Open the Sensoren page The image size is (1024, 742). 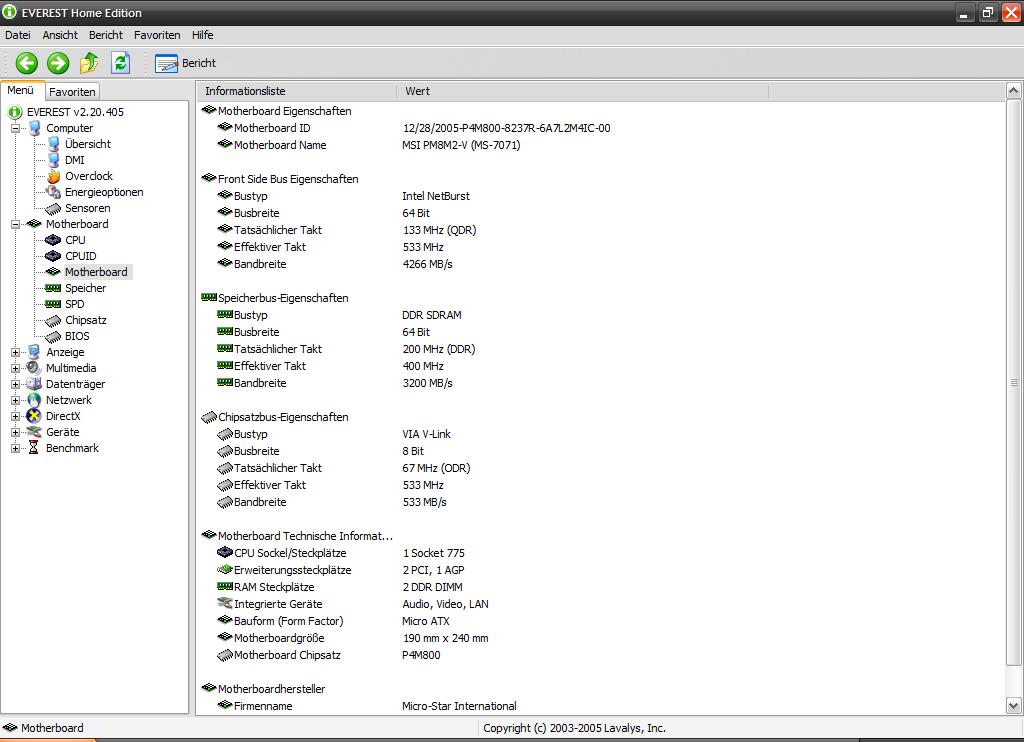pos(87,208)
